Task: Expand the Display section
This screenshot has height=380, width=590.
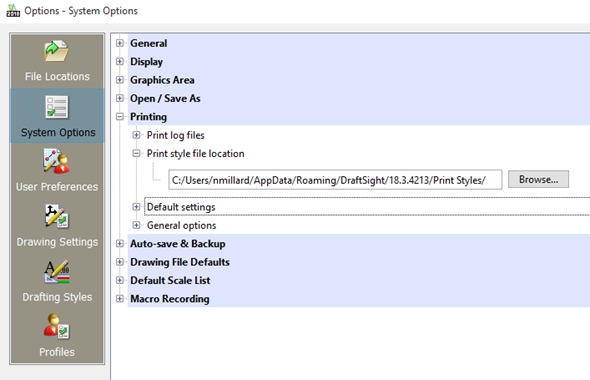Action: (120, 61)
